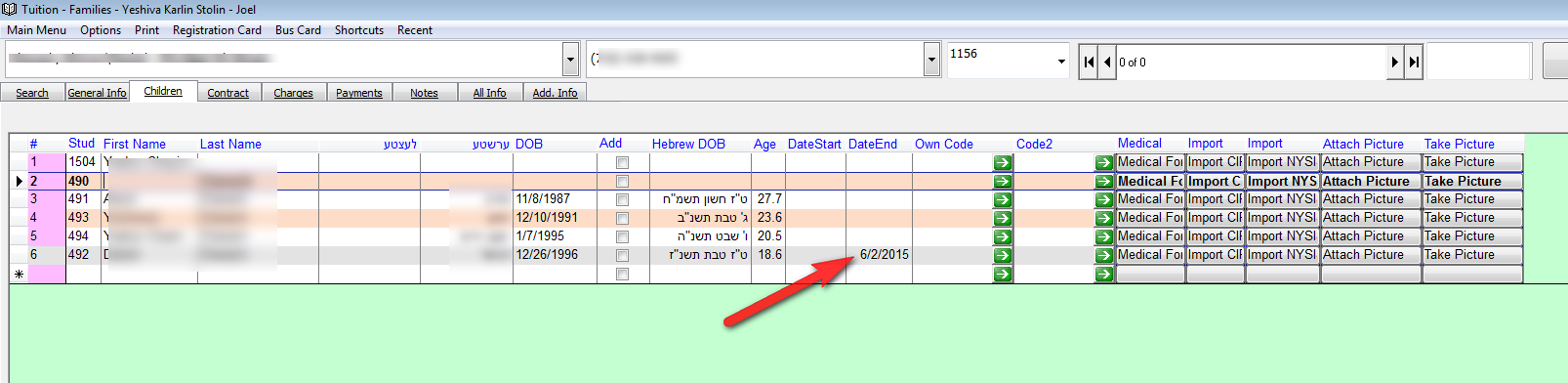
Task: Toggle Add checkbox for student 492
Action: click(x=622, y=256)
